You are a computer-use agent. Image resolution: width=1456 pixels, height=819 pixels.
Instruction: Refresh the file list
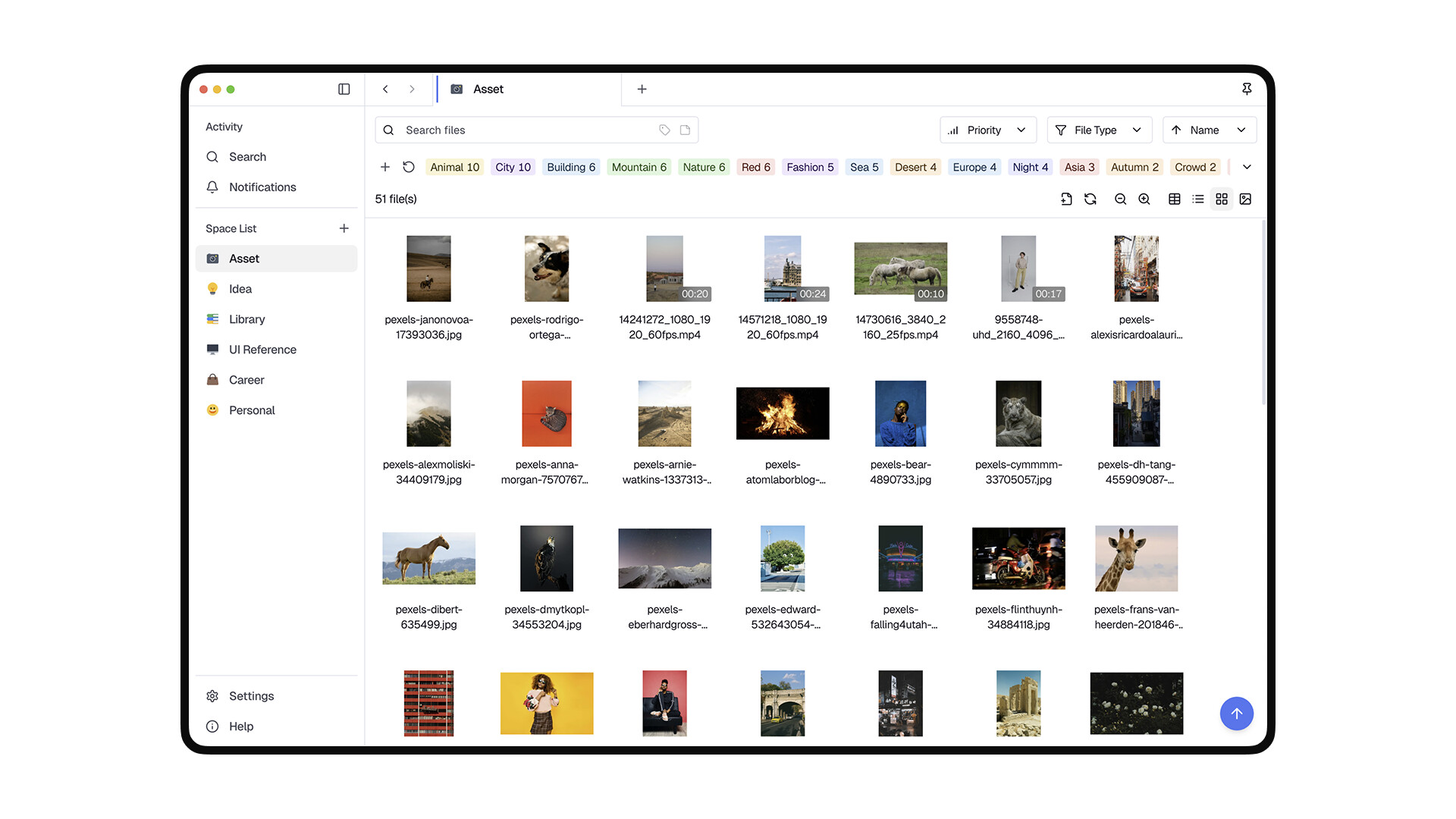pos(1090,199)
